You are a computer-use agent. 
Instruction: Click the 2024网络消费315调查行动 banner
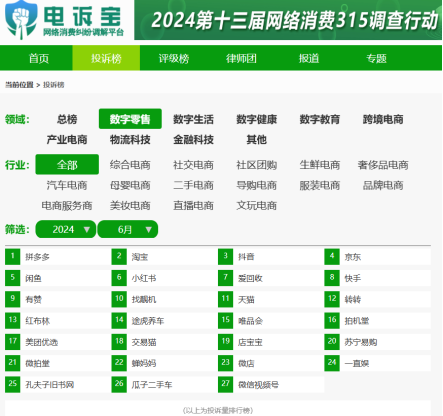point(288,20)
